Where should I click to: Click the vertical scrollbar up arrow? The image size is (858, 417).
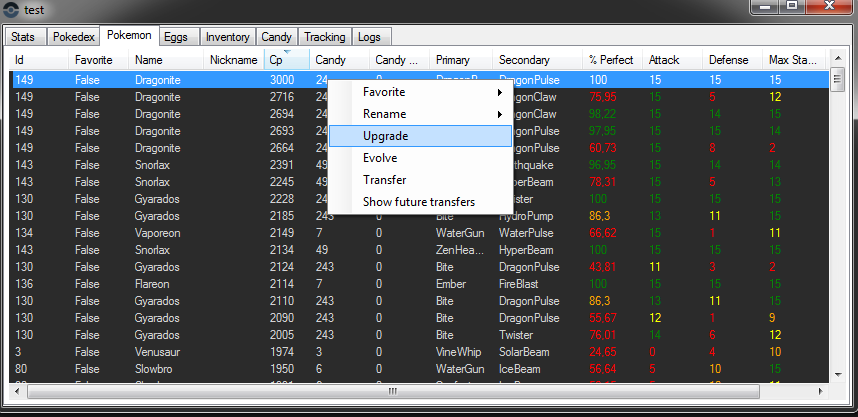coord(838,57)
